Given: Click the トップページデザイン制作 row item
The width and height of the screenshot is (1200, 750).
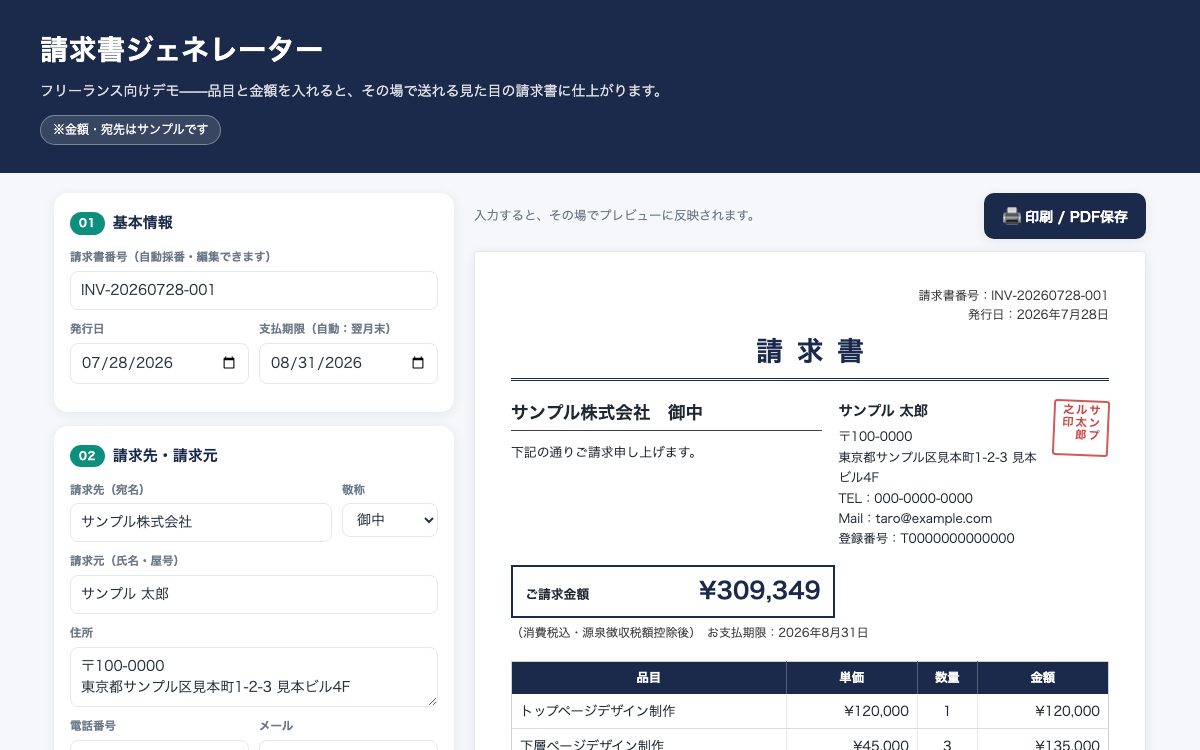Looking at the screenshot, I should pos(598,711).
